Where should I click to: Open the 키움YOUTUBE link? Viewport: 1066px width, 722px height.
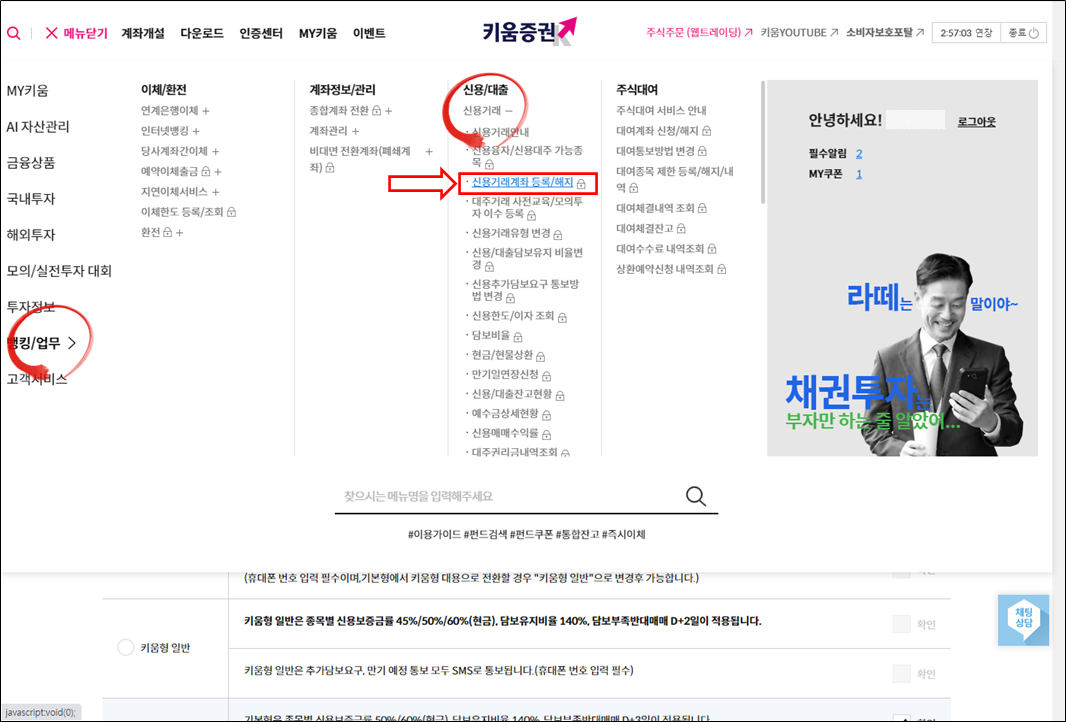(x=799, y=32)
